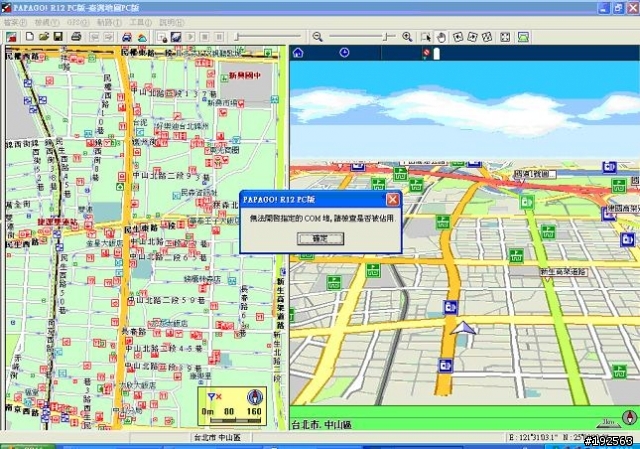Click the filter icon with red X on scale box
The image size is (640, 449).
tap(214, 397)
